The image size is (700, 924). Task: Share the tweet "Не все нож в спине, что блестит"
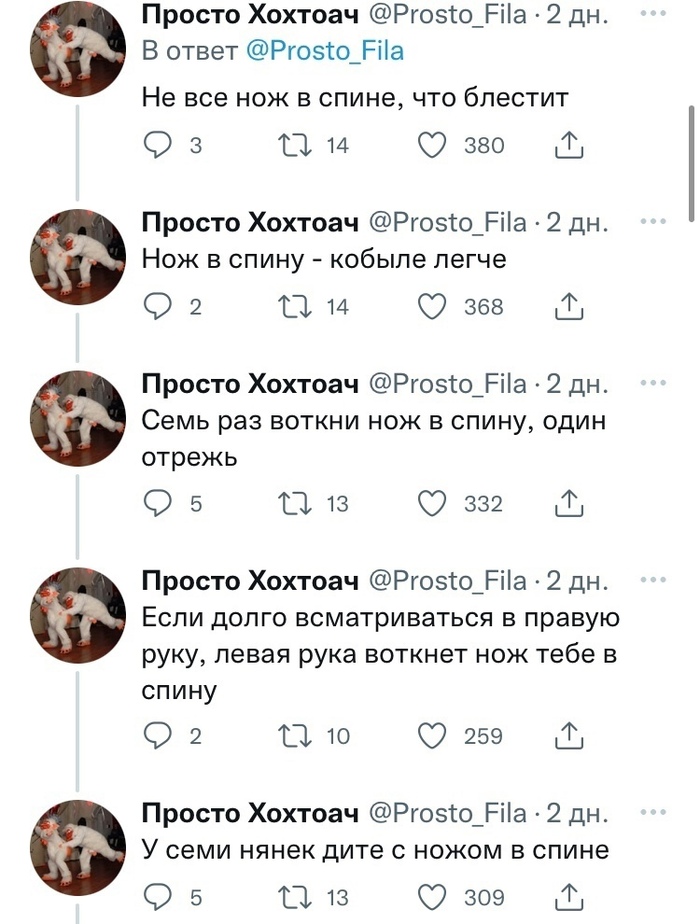pos(568,146)
